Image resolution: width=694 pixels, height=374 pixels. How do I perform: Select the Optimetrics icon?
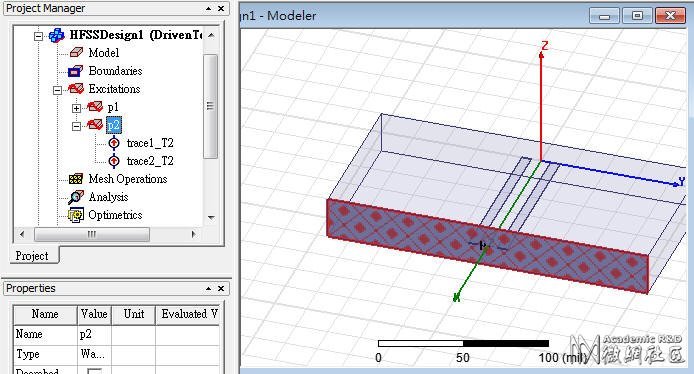point(76,215)
